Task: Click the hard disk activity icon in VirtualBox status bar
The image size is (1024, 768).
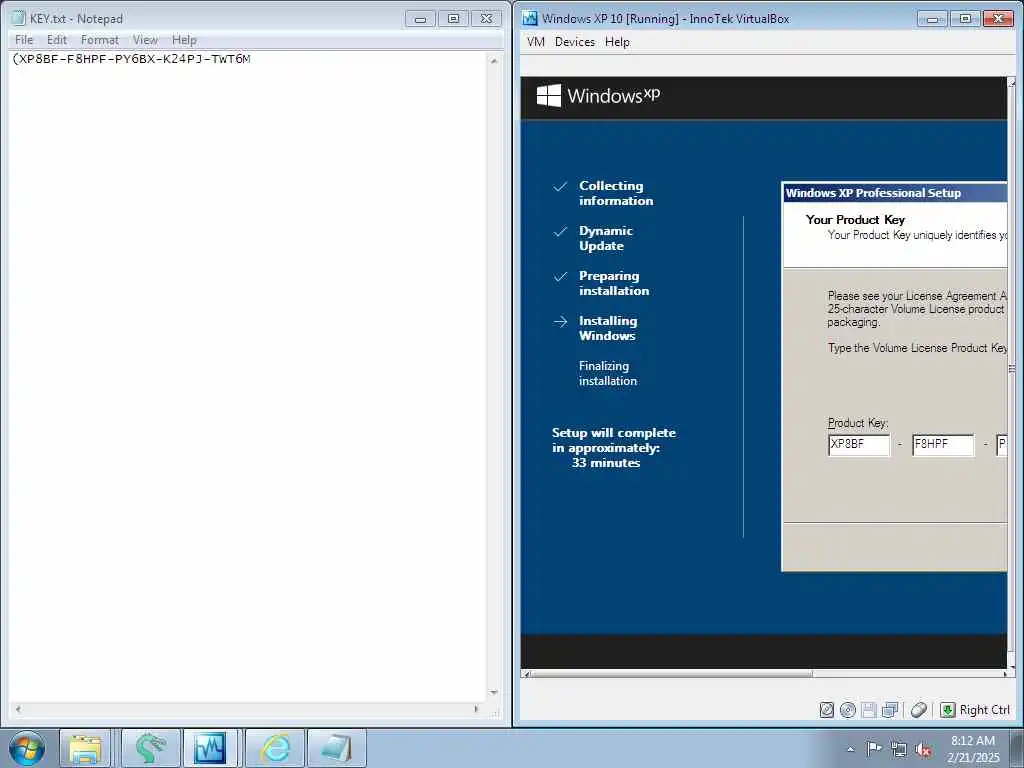Action: (x=827, y=710)
